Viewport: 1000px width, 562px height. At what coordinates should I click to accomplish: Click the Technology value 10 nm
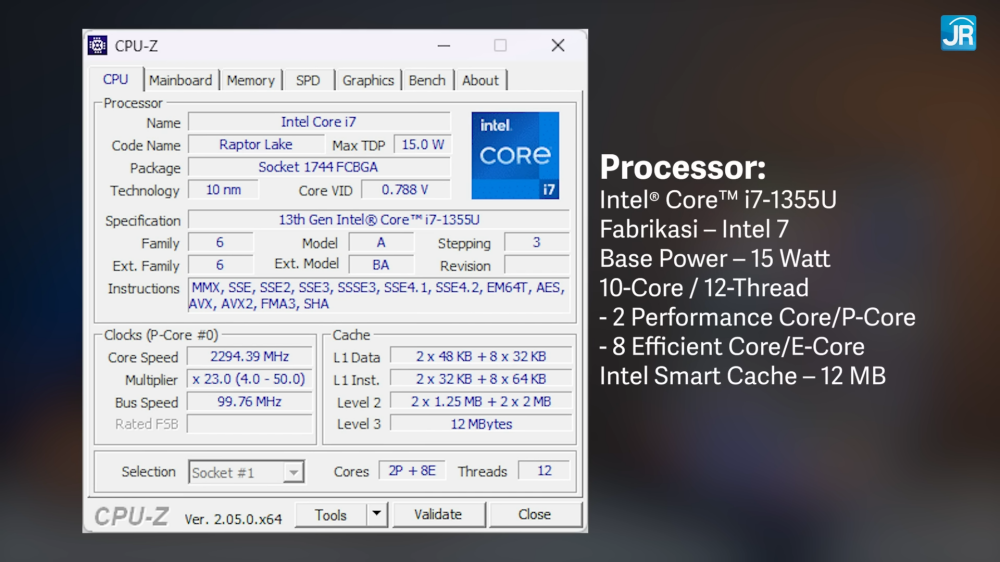223,190
